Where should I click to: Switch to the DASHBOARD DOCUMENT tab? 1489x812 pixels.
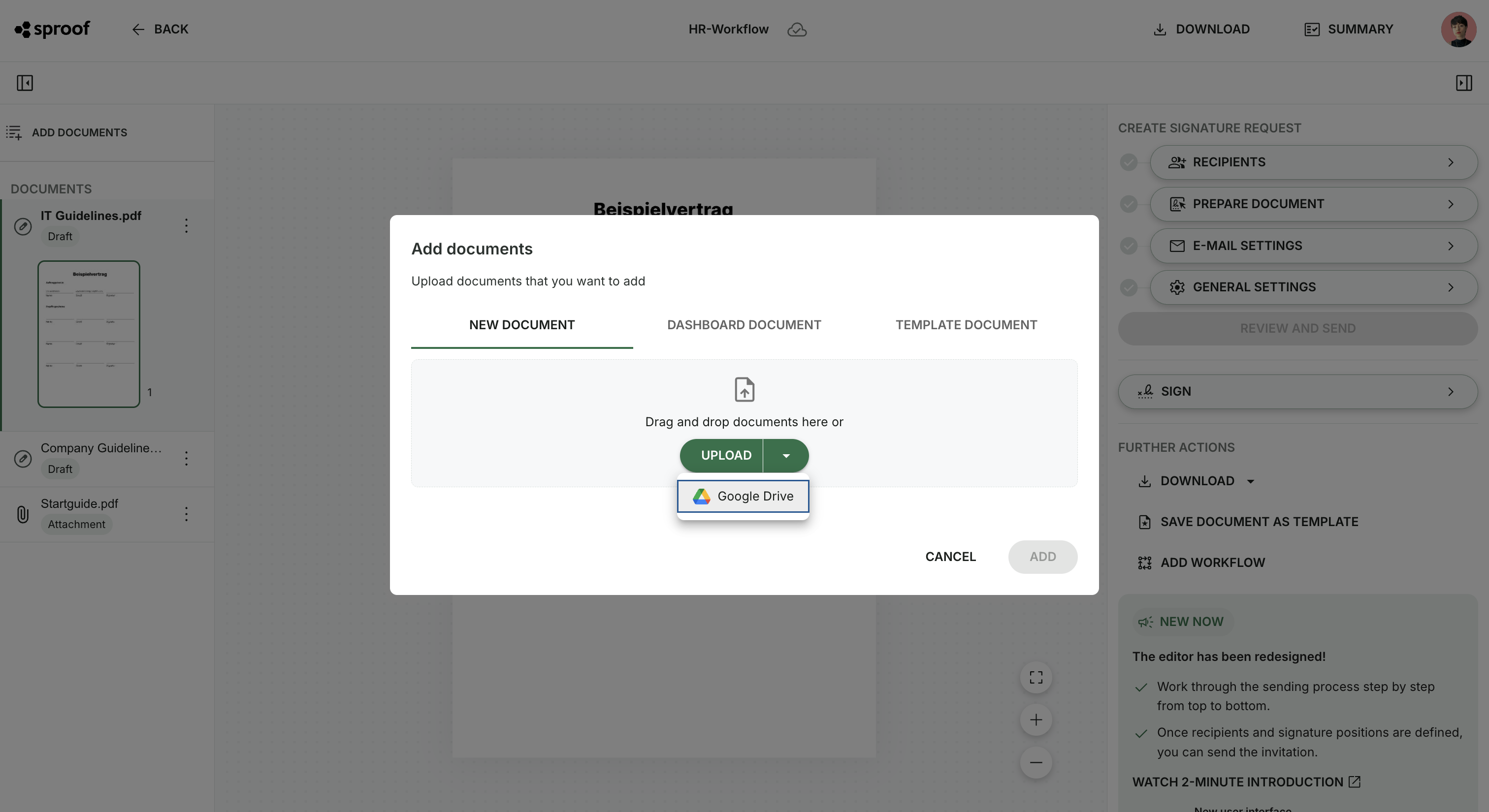[x=744, y=325]
